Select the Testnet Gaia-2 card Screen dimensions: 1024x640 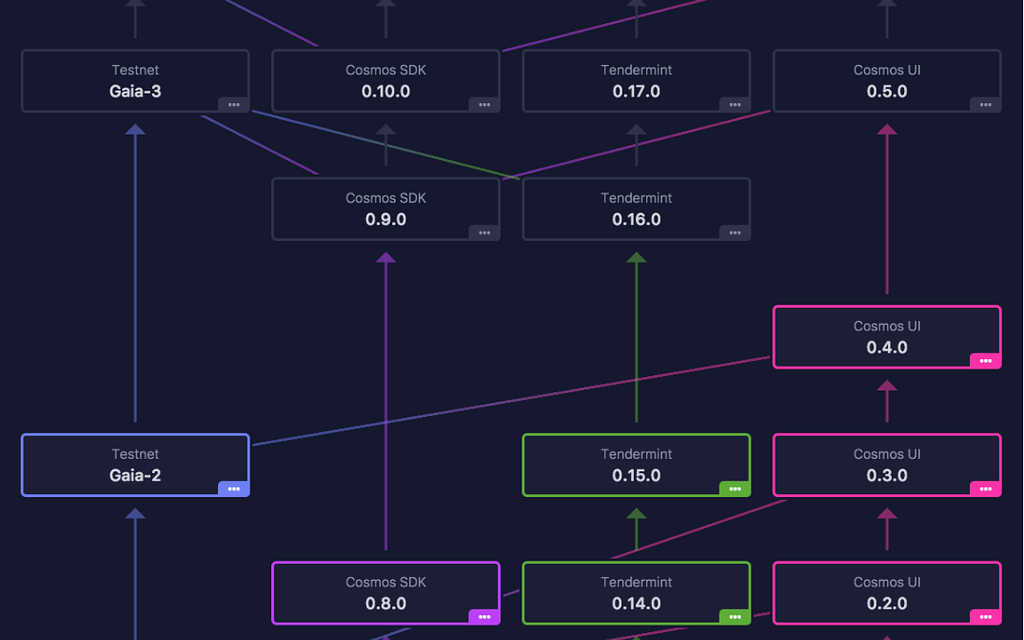[x=135, y=465]
